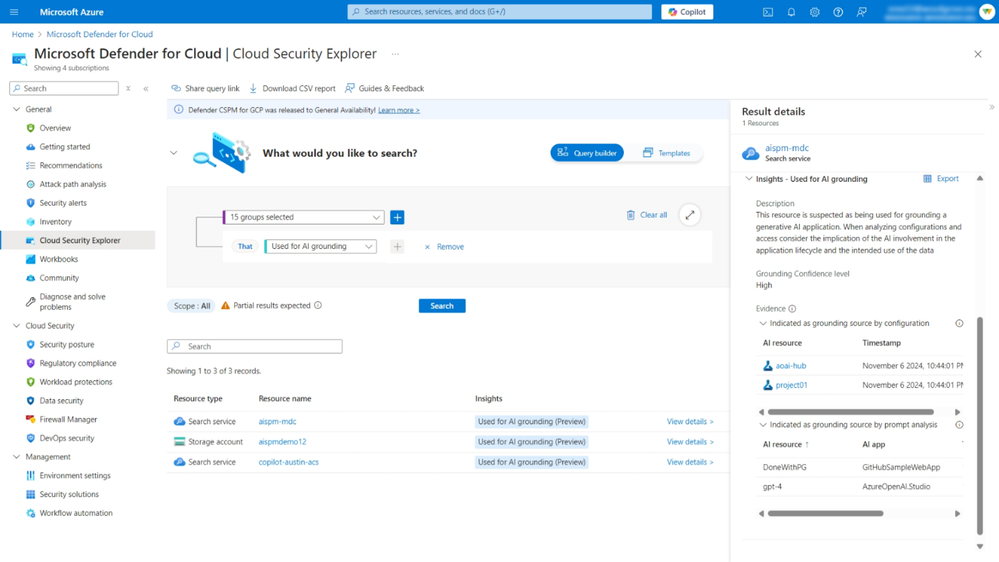Screen dimensions: 999x562
Task: Open Overview in sidebar
Action: [x=55, y=128]
